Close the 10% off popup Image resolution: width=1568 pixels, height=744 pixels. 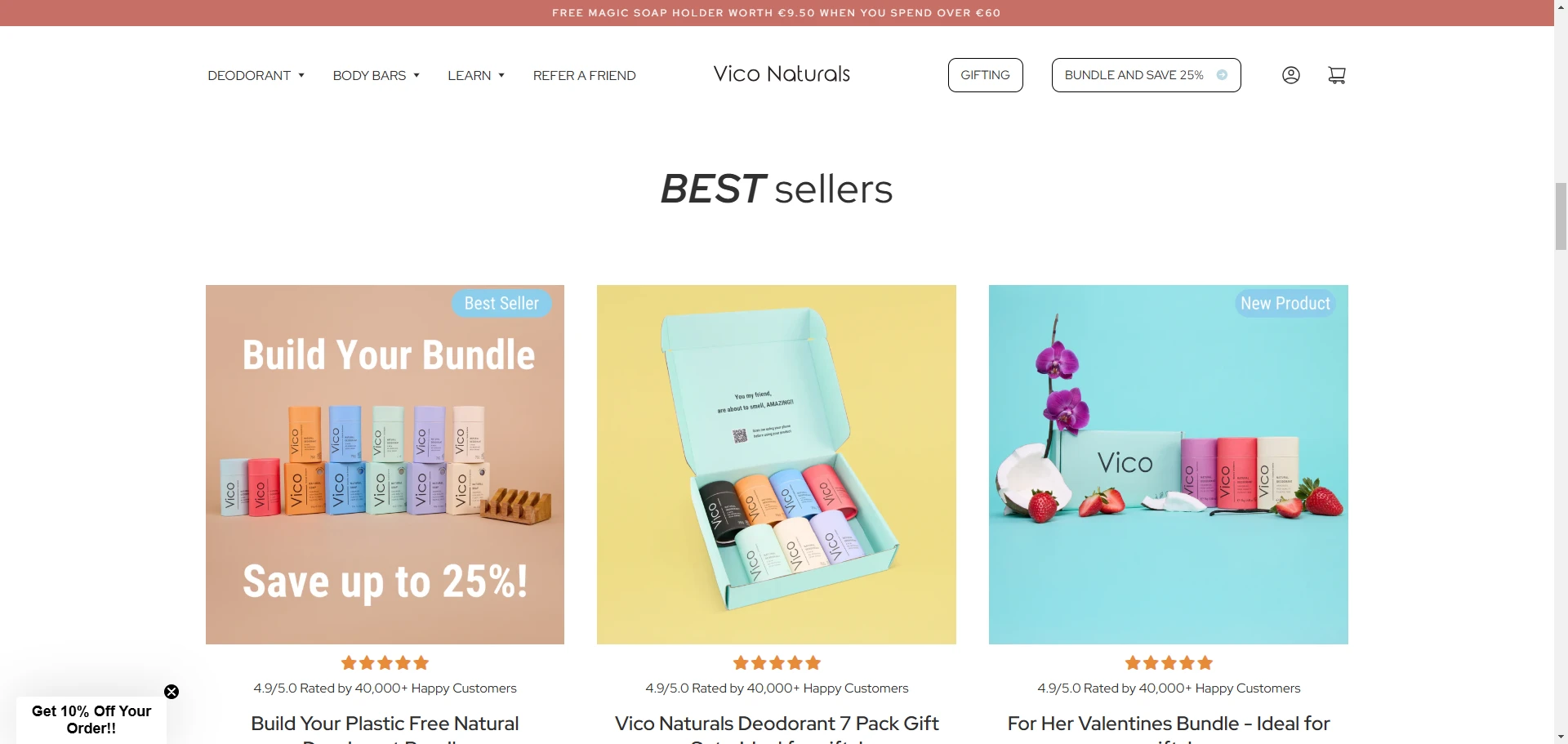pos(171,692)
